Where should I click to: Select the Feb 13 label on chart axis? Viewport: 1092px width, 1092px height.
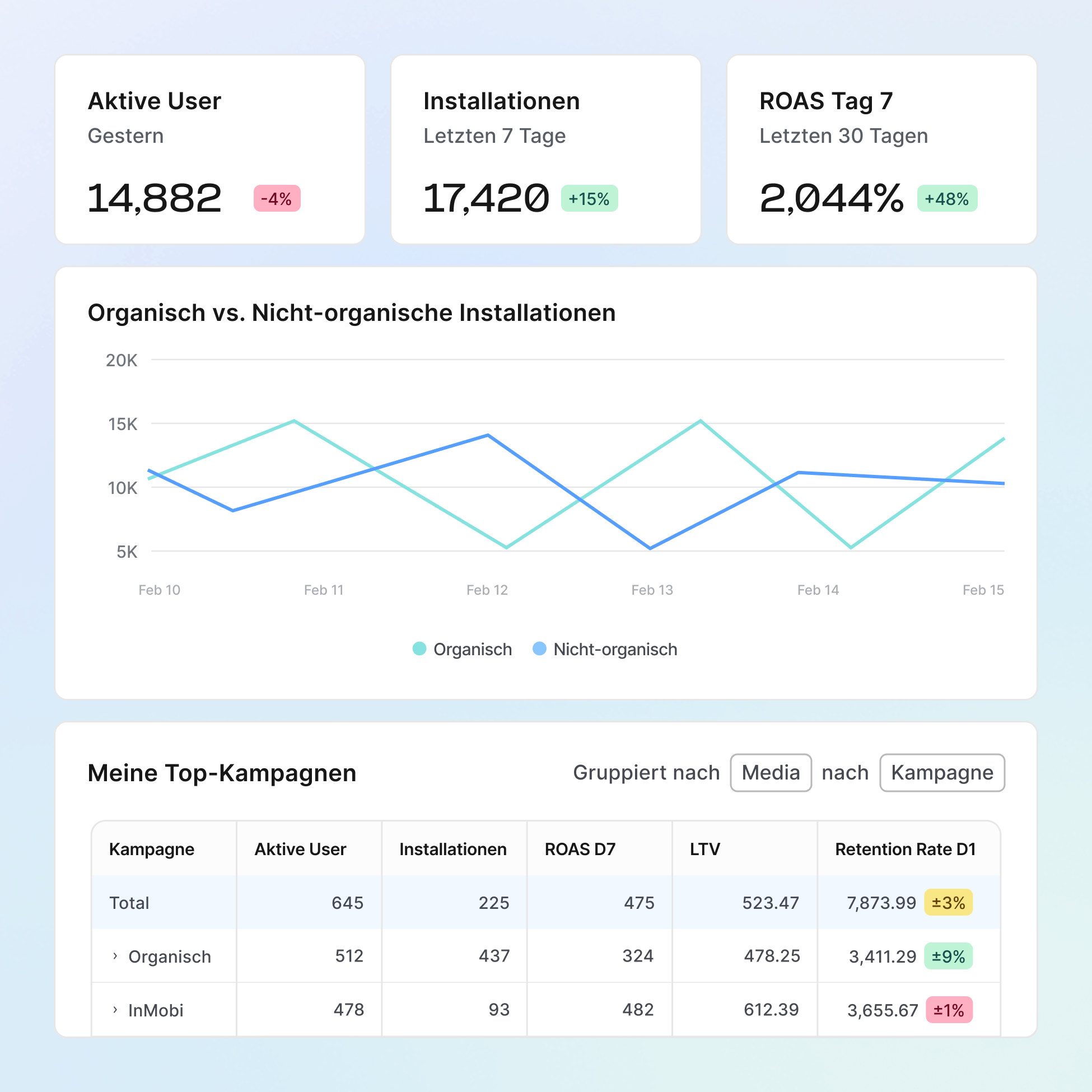tap(652, 590)
